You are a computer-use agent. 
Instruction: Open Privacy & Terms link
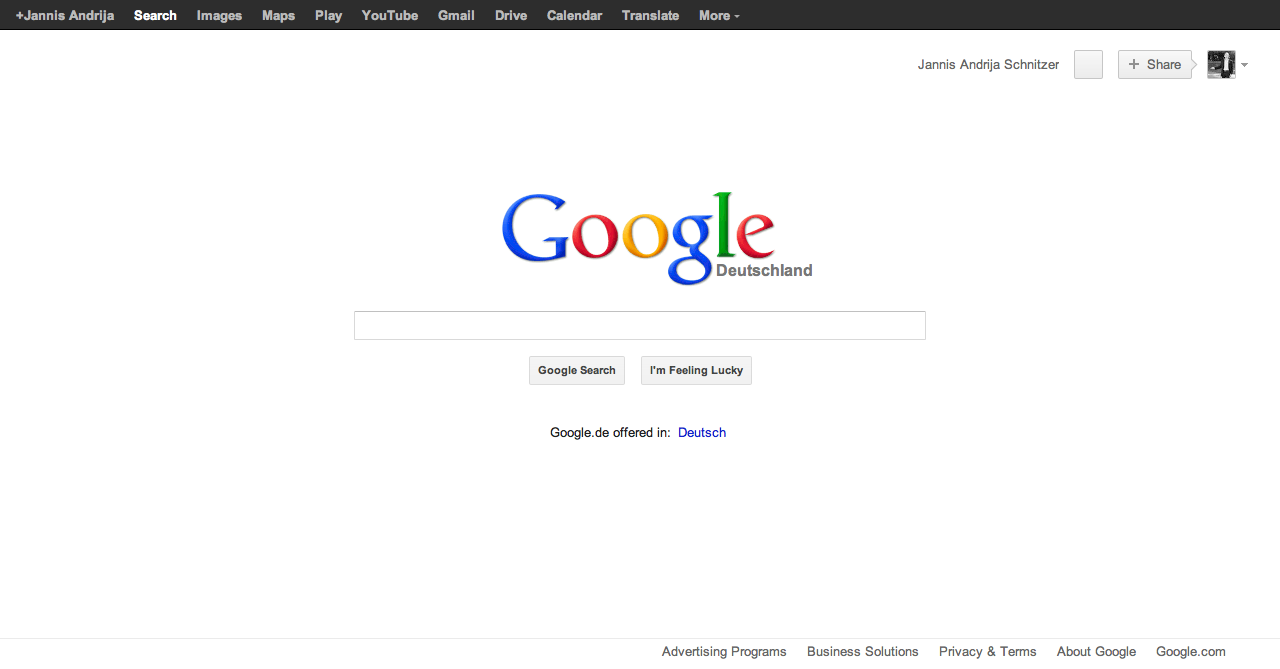[988, 651]
